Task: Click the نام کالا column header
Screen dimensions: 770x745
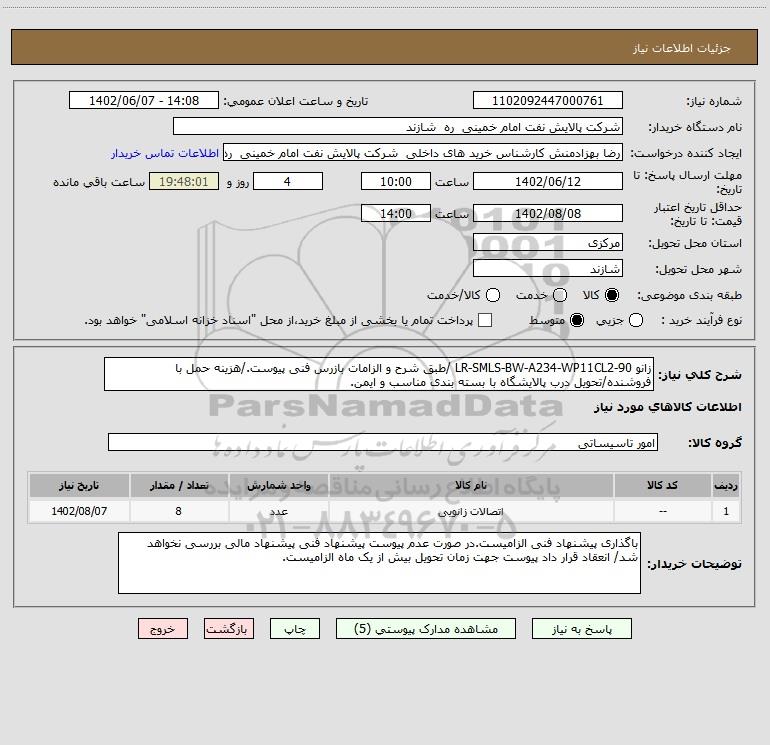Action: (471, 485)
